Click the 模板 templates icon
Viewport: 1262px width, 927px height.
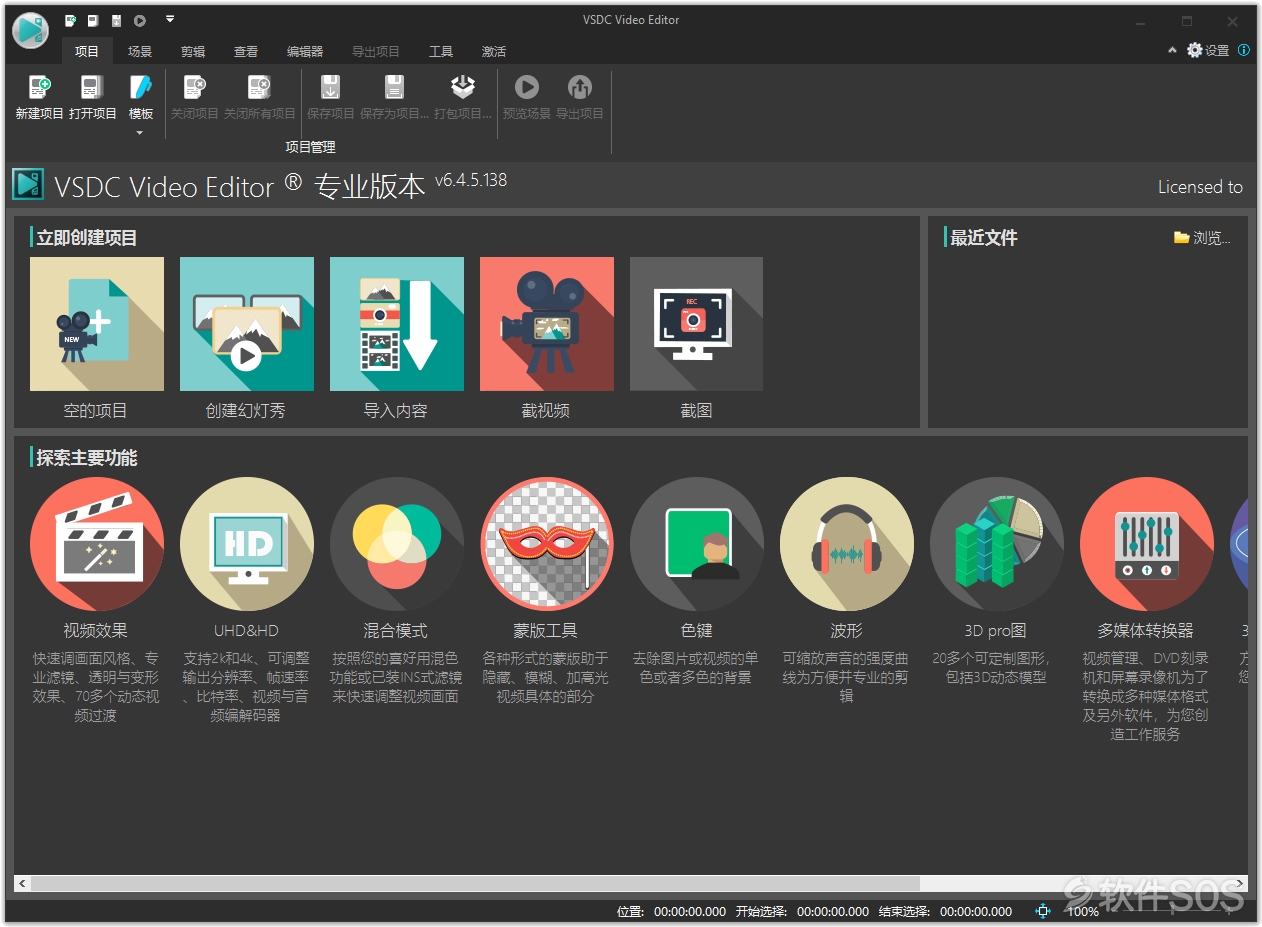point(141,88)
